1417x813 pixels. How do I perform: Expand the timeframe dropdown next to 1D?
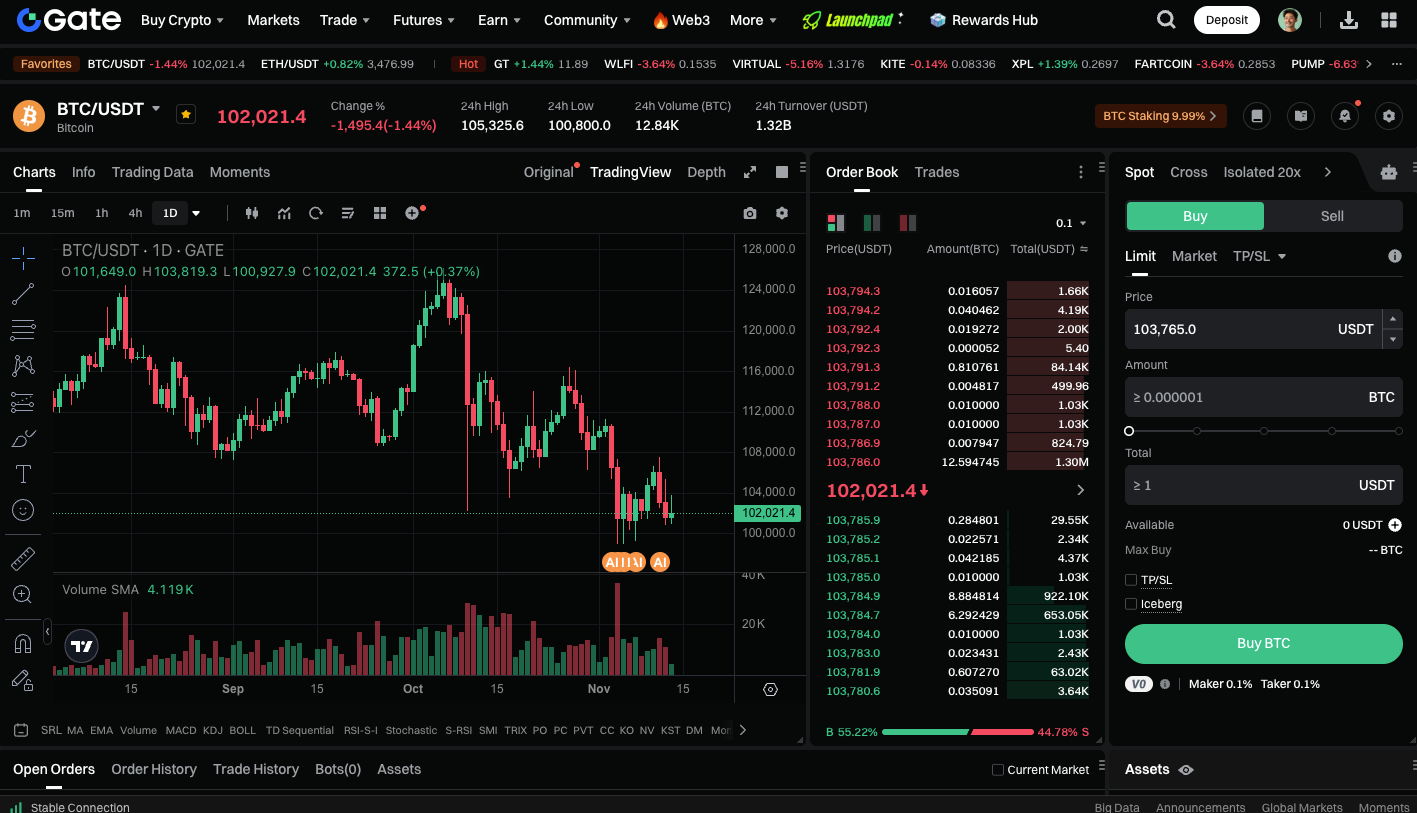196,213
